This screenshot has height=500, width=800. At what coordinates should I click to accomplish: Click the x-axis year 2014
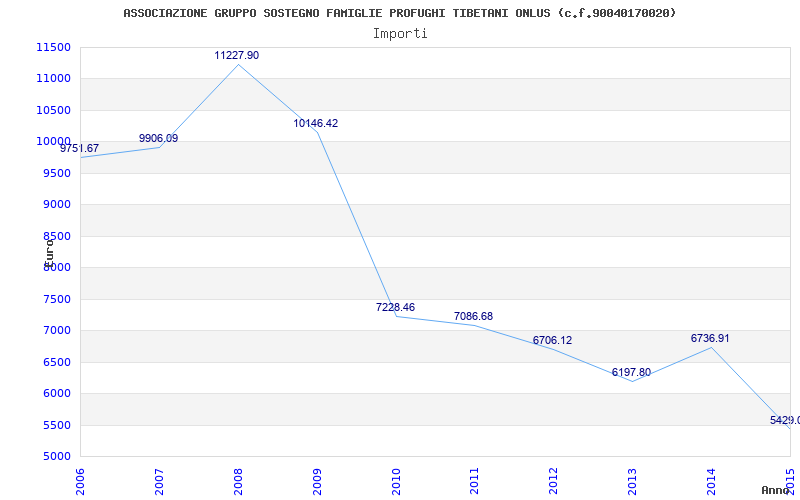coord(711,481)
